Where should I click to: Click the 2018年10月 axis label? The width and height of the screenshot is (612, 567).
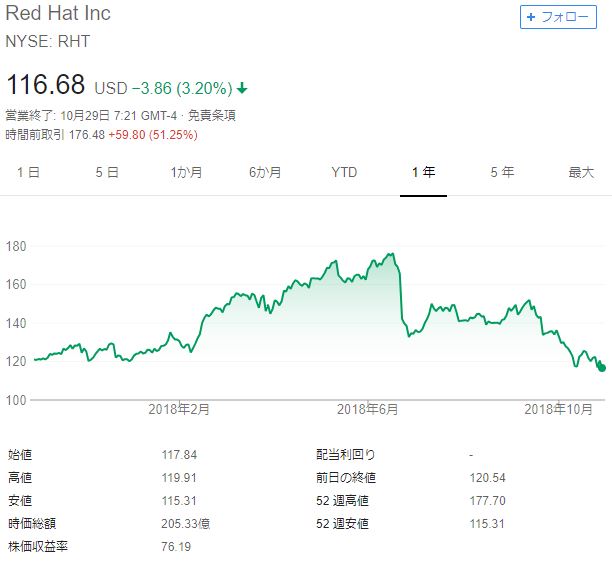pos(559,409)
